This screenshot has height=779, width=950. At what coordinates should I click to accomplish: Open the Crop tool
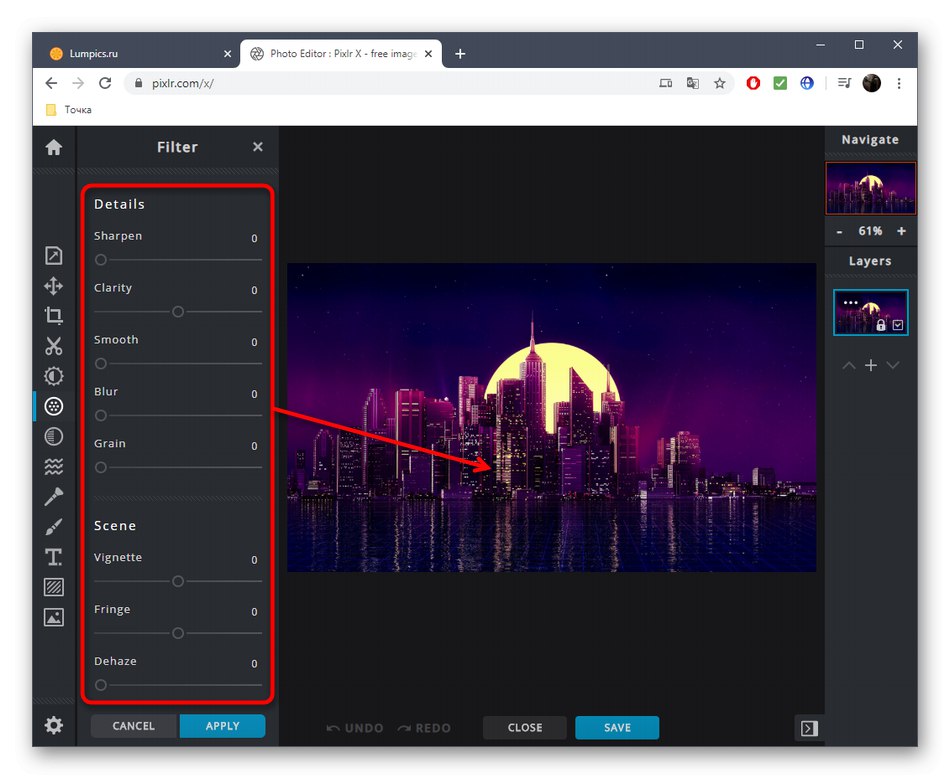coord(54,316)
